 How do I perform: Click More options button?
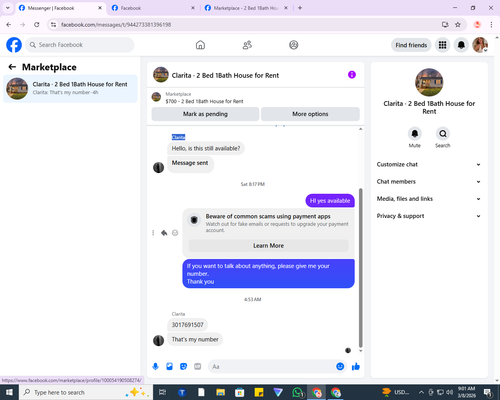click(310, 114)
